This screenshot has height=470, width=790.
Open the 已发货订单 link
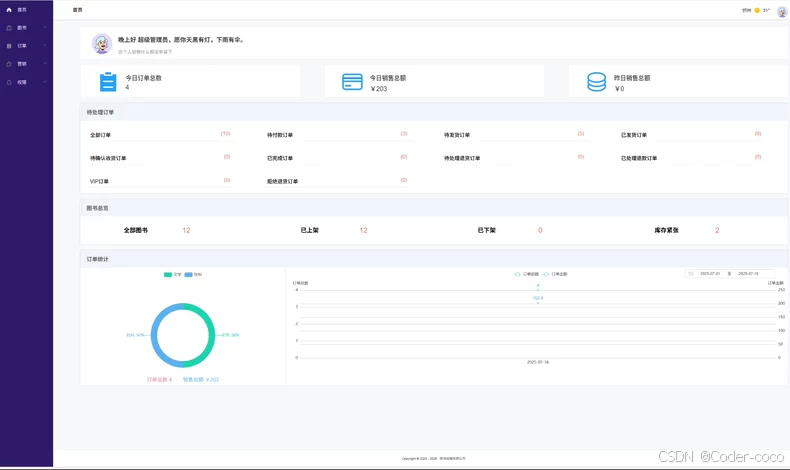[634, 135]
